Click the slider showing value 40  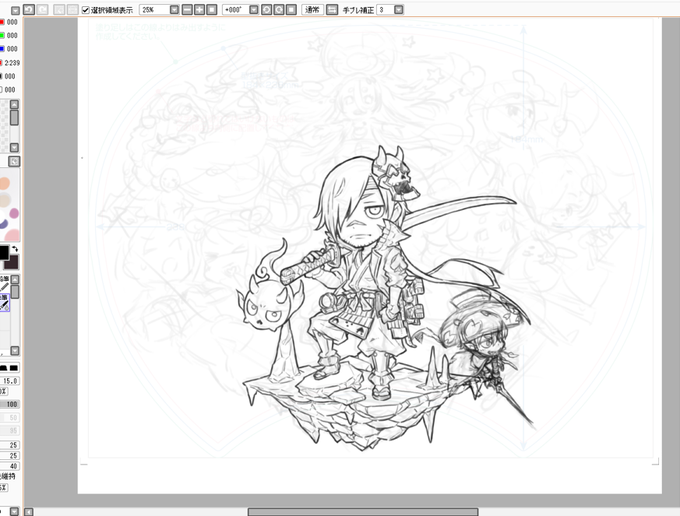coord(10,466)
